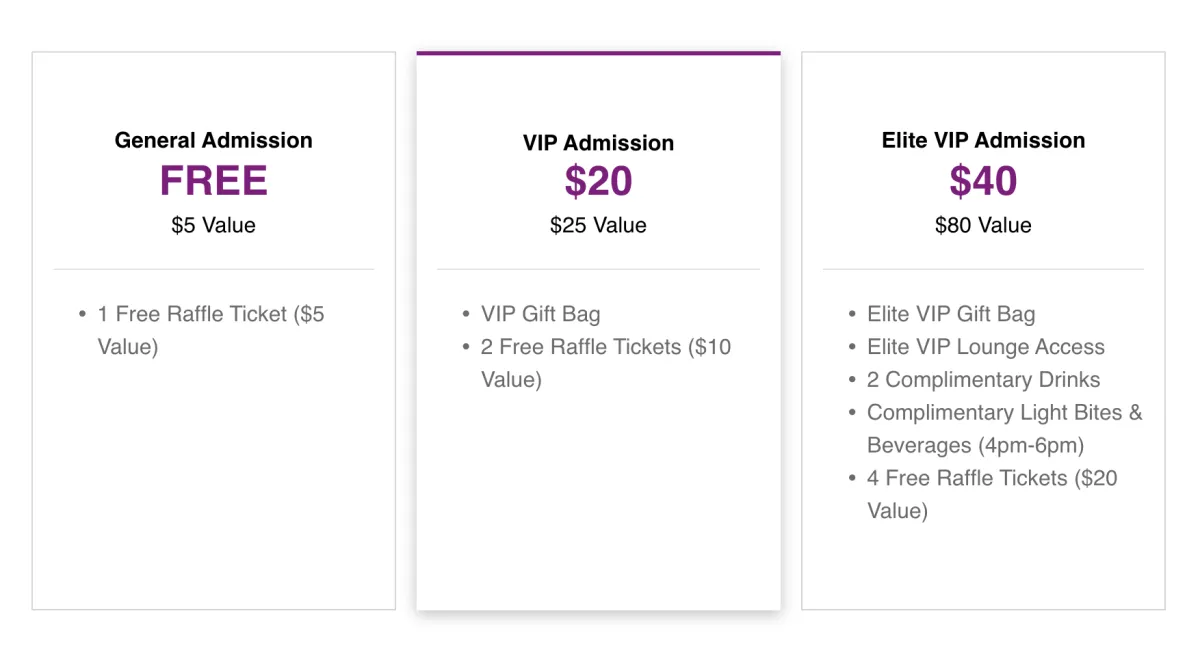
Task: Click the divider line in General Admission card
Action: click(x=213, y=269)
